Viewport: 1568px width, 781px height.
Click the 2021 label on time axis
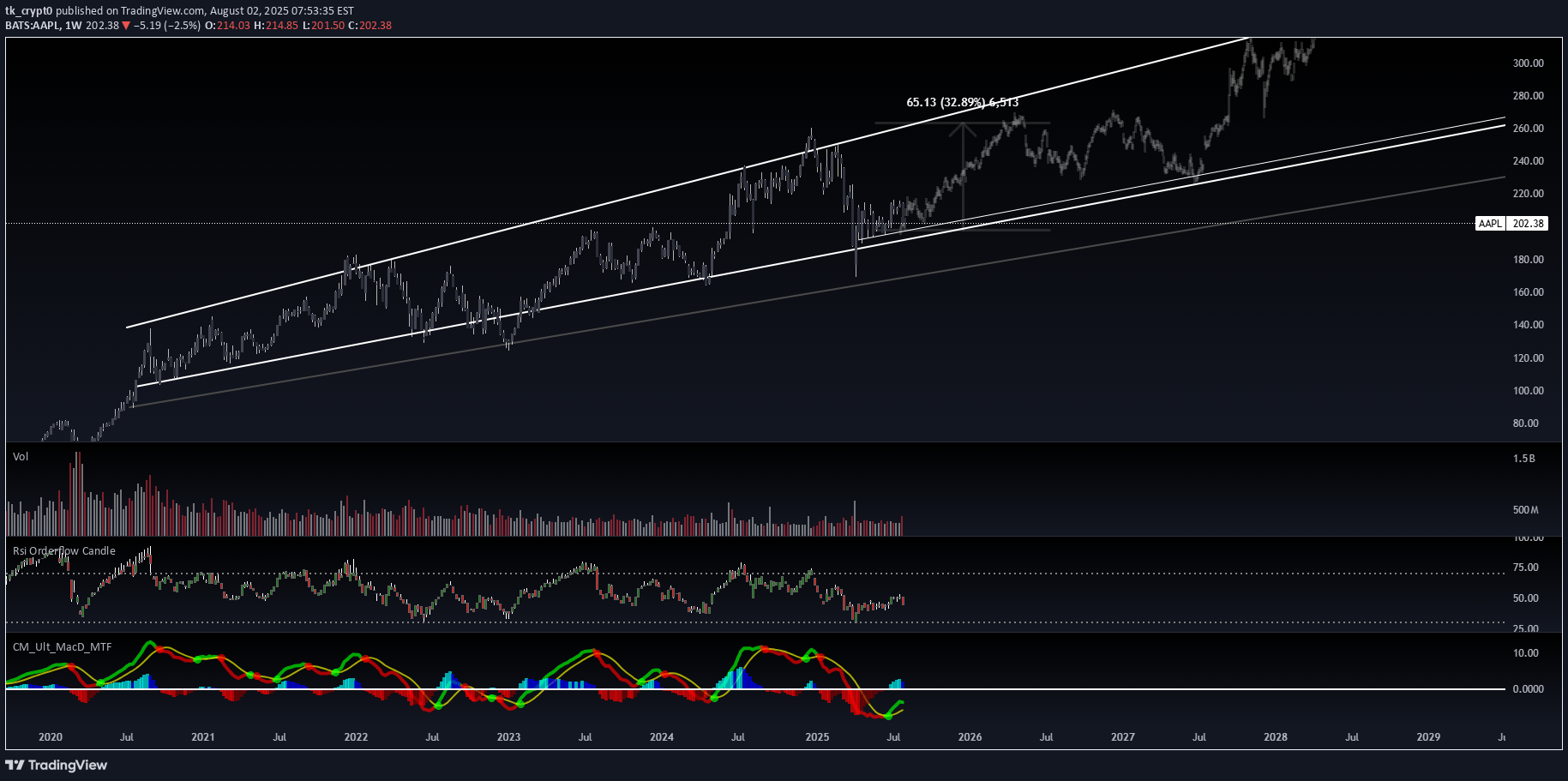[203, 737]
